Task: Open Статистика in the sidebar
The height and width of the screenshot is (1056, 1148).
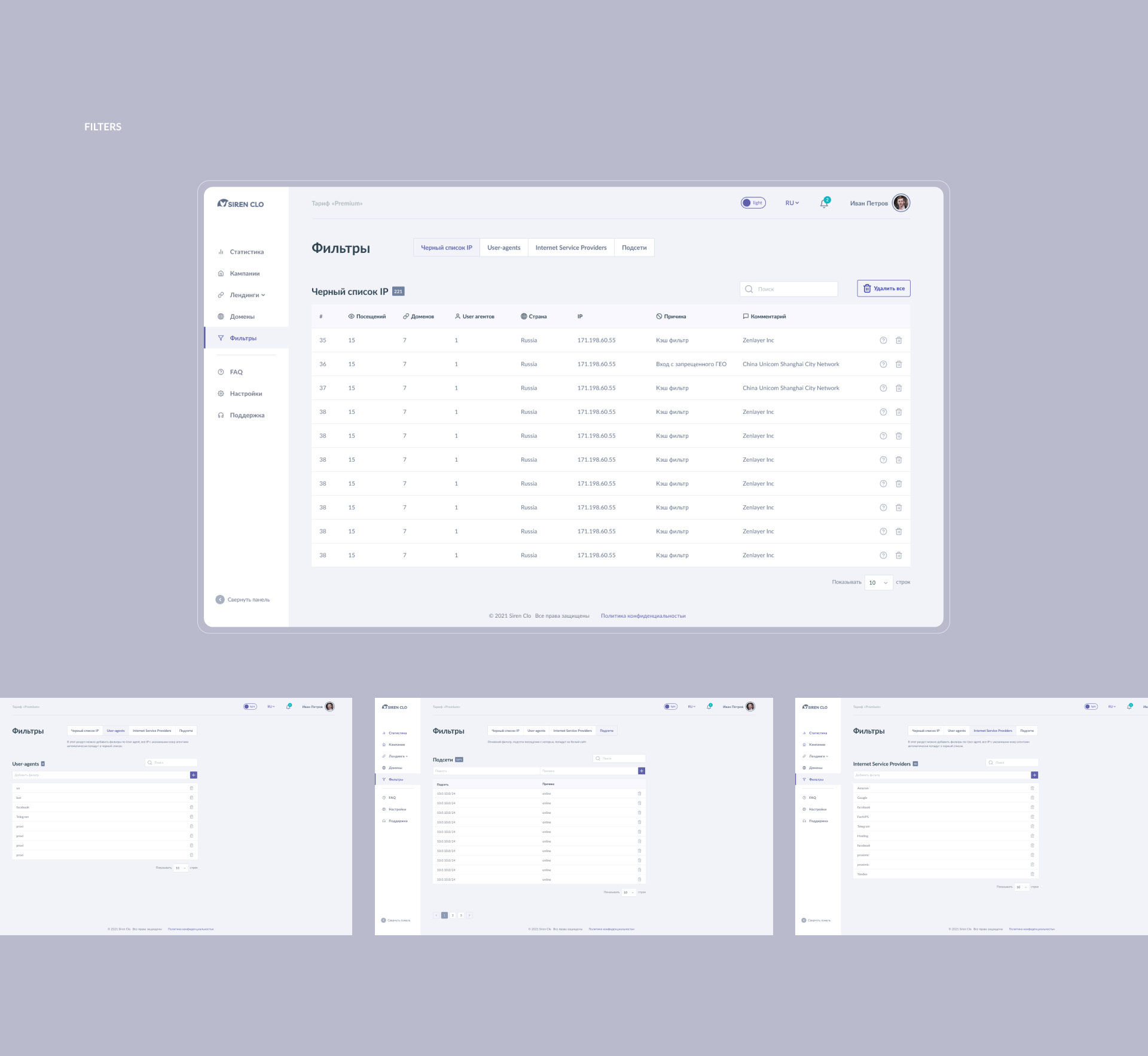Action: (x=246, y=252)
